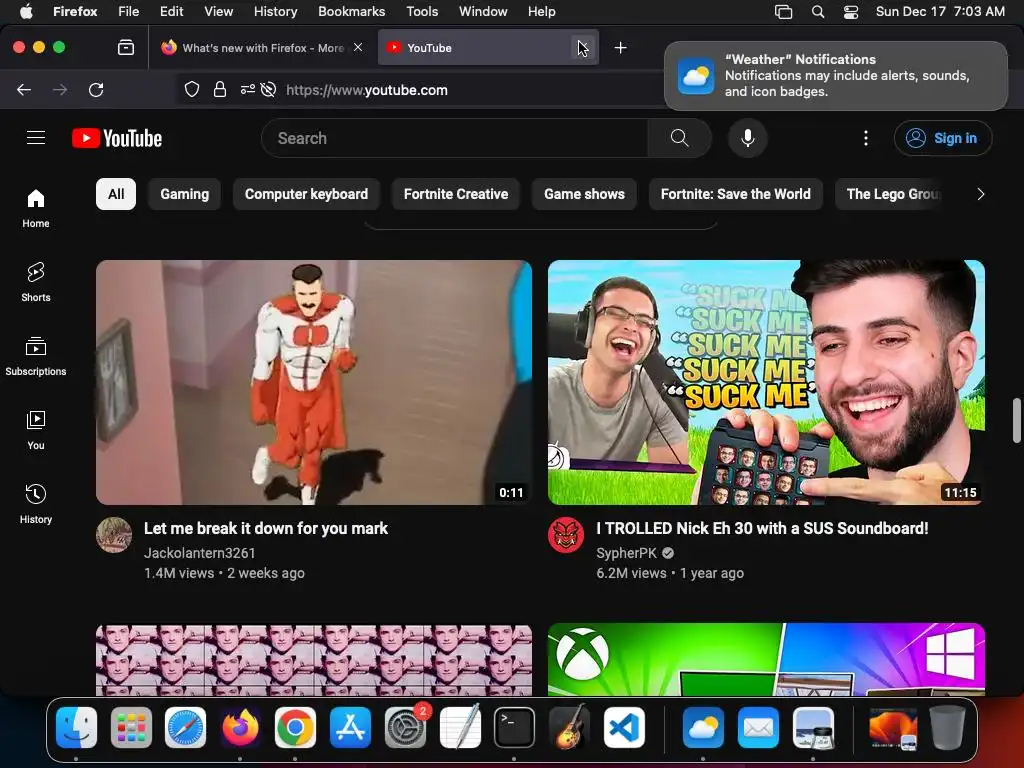1024x768 pixels.
Task: Launch Visual Studio Code from dock
Action: [x=624, y=728]
